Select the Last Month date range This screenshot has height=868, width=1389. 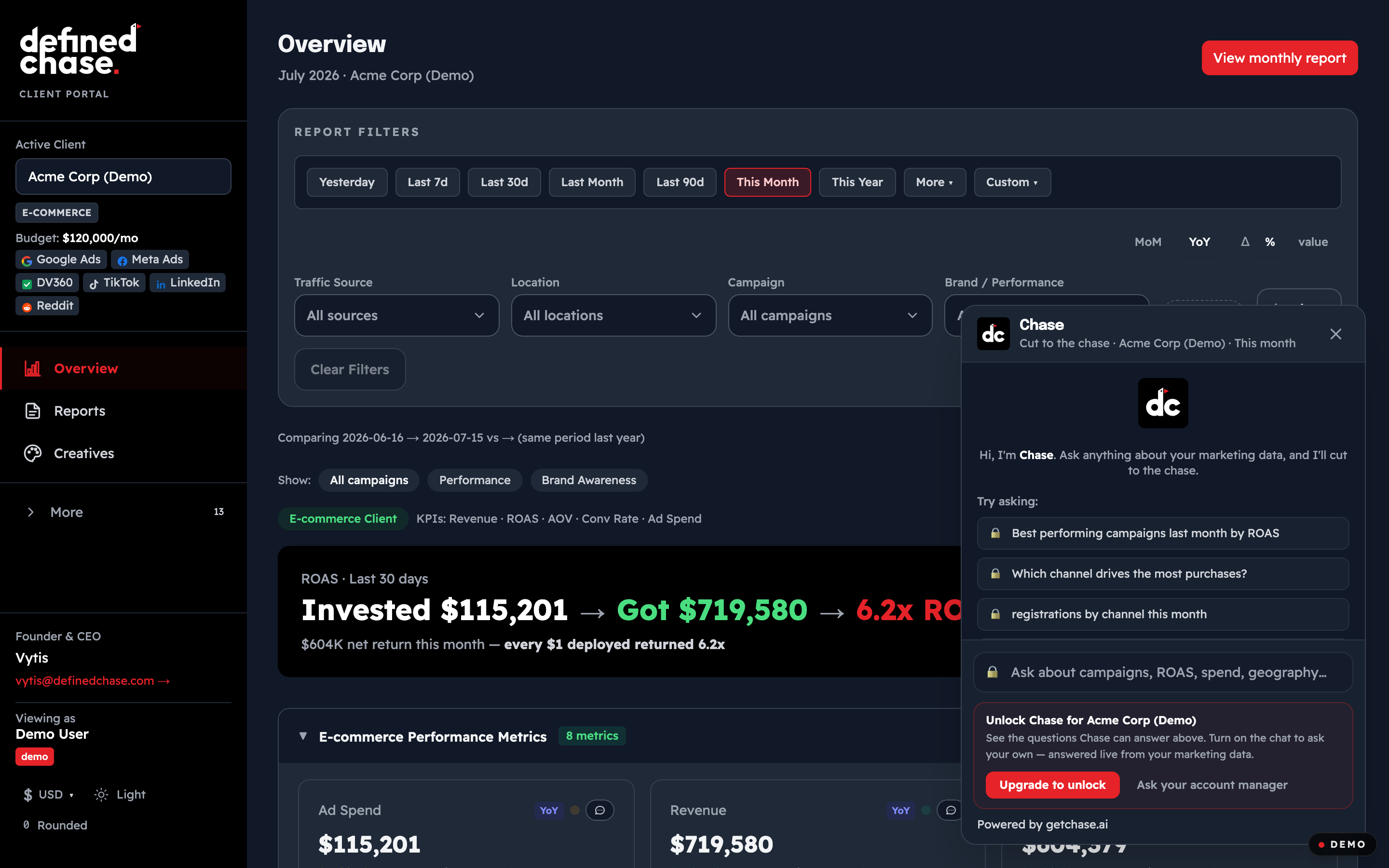coord(592,182)
